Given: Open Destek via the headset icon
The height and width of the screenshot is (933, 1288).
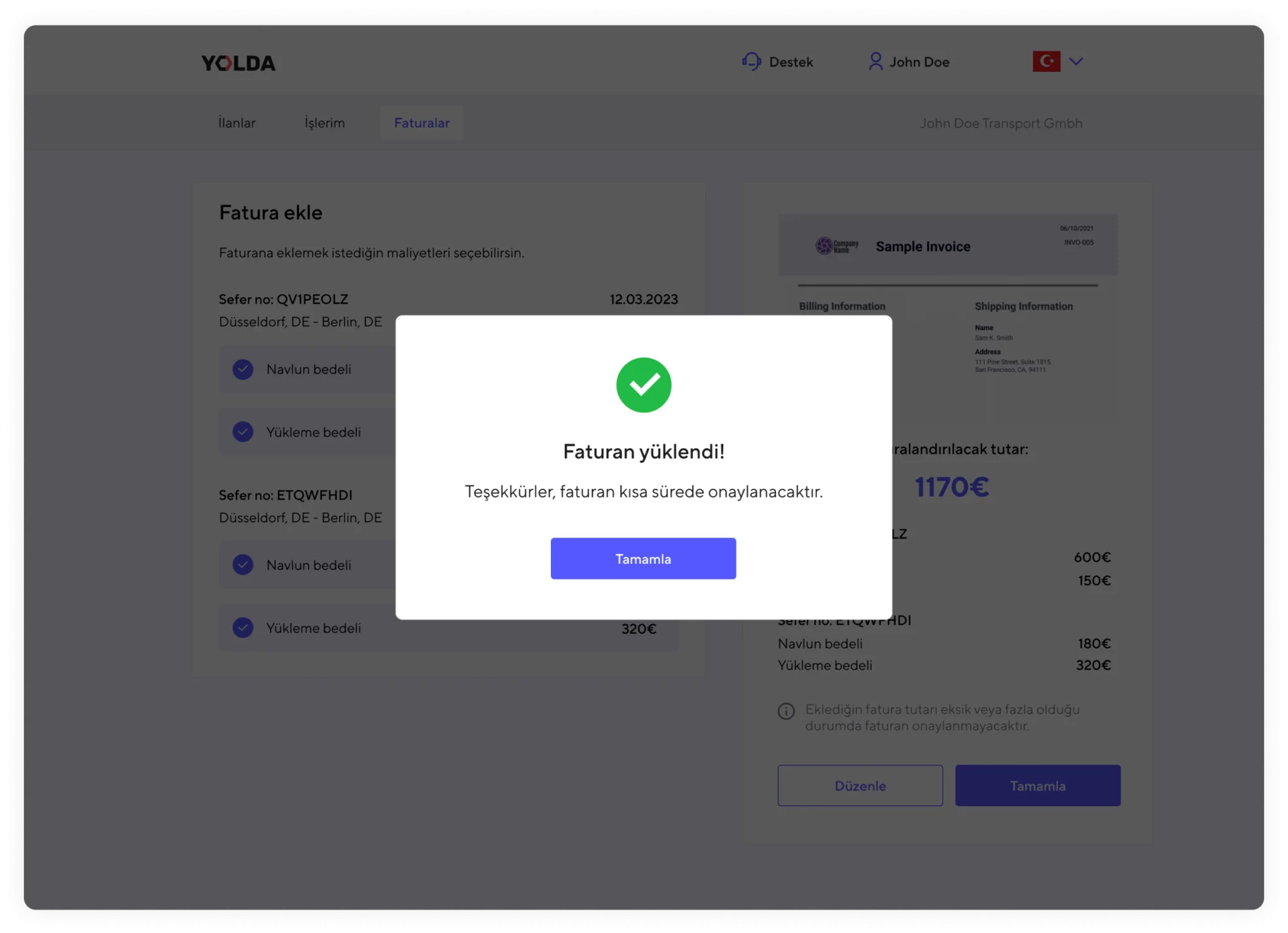Looking at the screenshot, I should pos(751,62).
